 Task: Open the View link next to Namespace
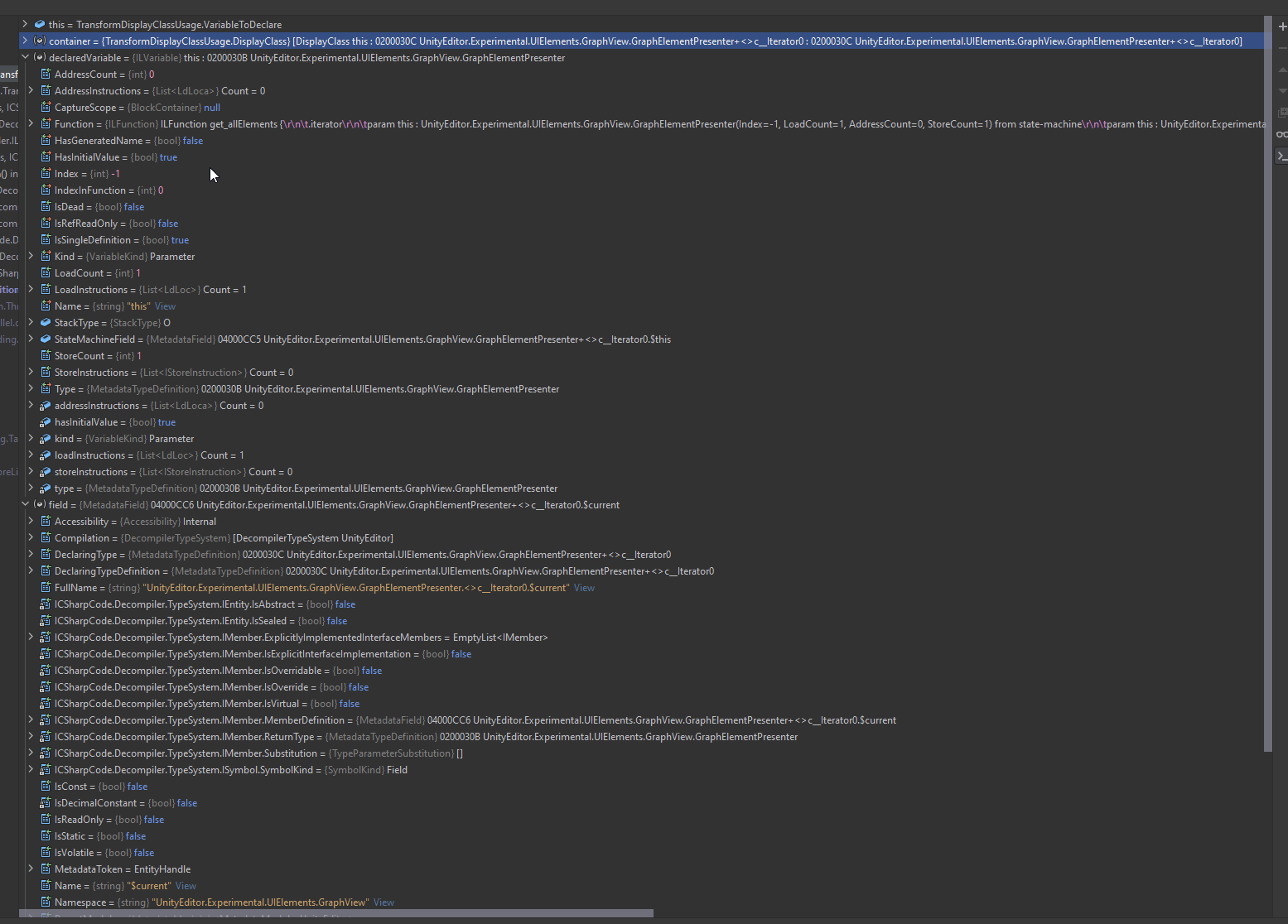384,902
